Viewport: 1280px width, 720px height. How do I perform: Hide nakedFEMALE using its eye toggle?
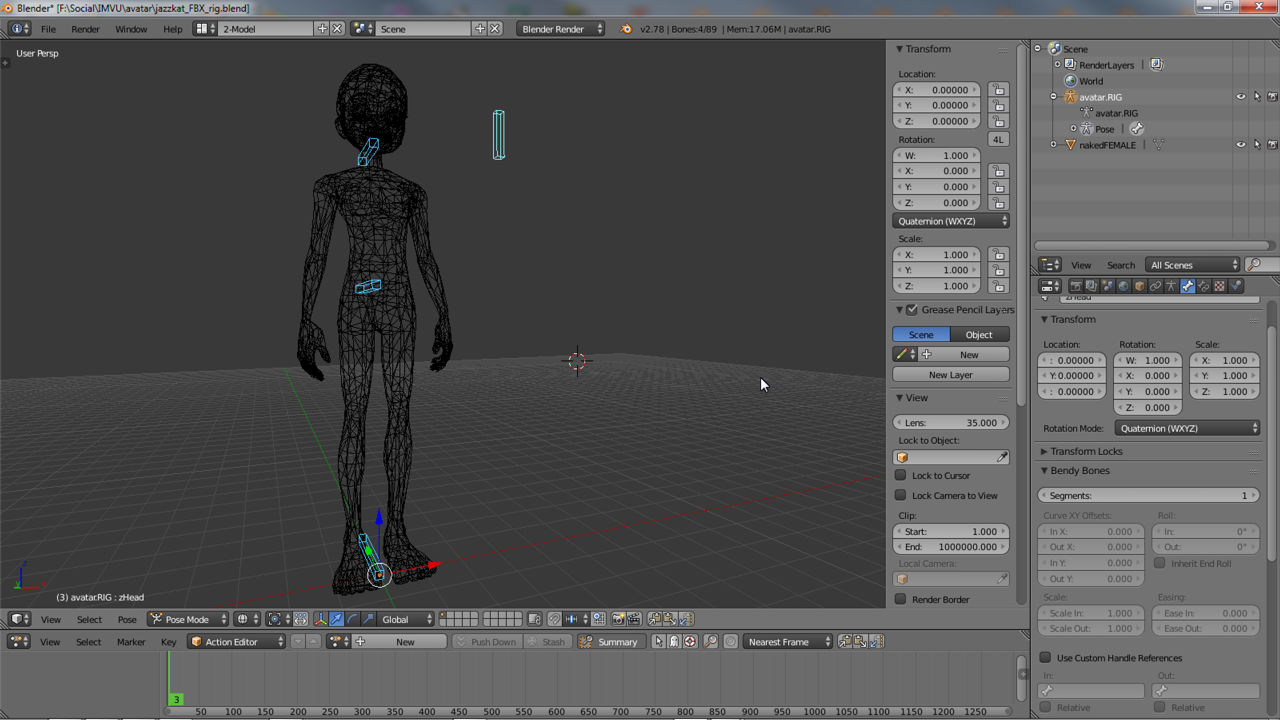click(x=1241, y=143)
